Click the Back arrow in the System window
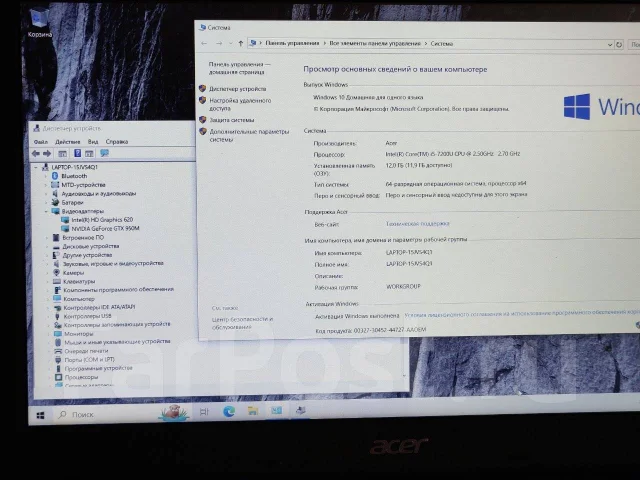The image size is (640, 480). pyautogui.click(x=204, y=43)
